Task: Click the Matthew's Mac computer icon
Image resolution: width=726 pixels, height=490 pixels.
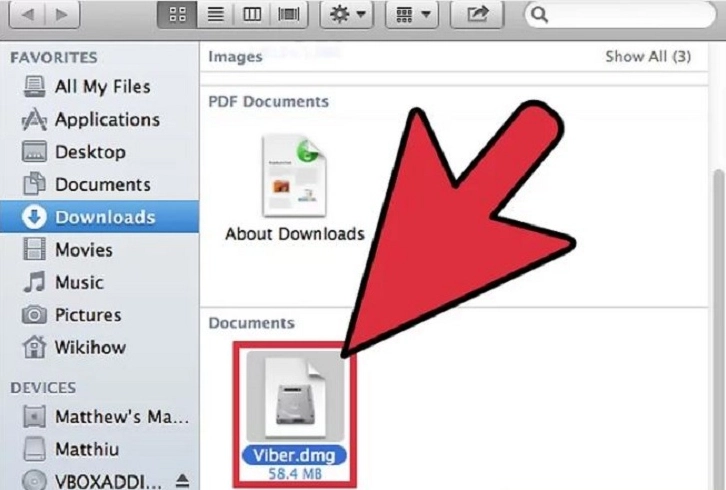Action: [x=34, y=416]
